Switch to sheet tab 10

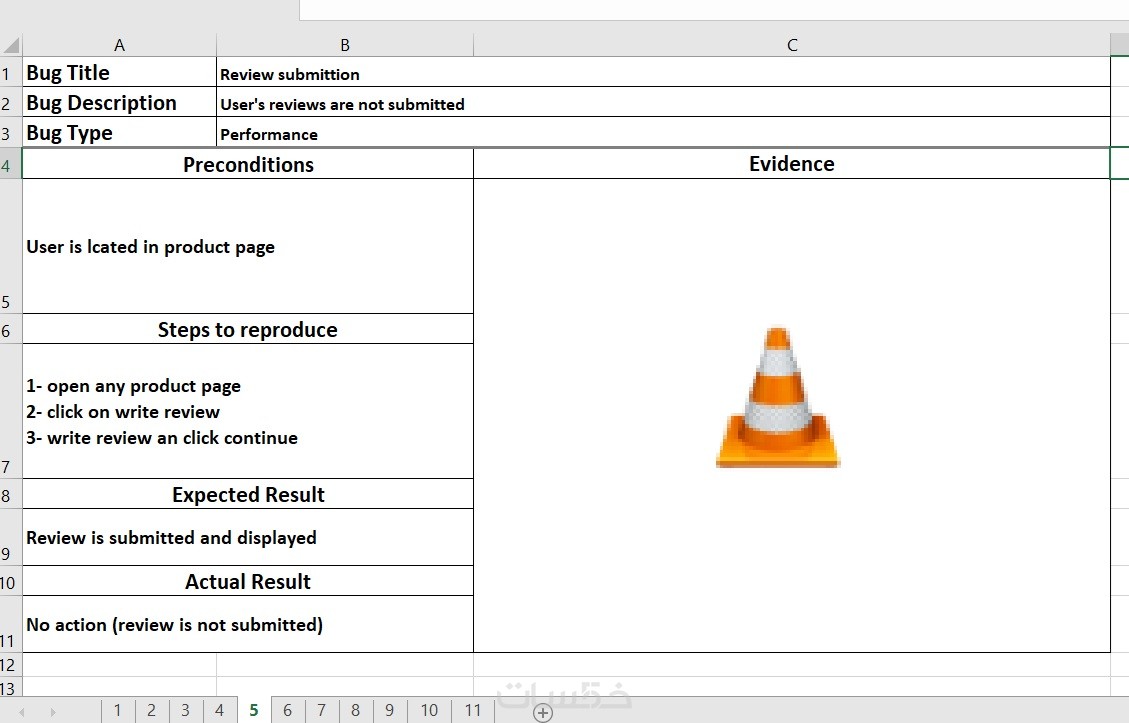coord(429,711)
